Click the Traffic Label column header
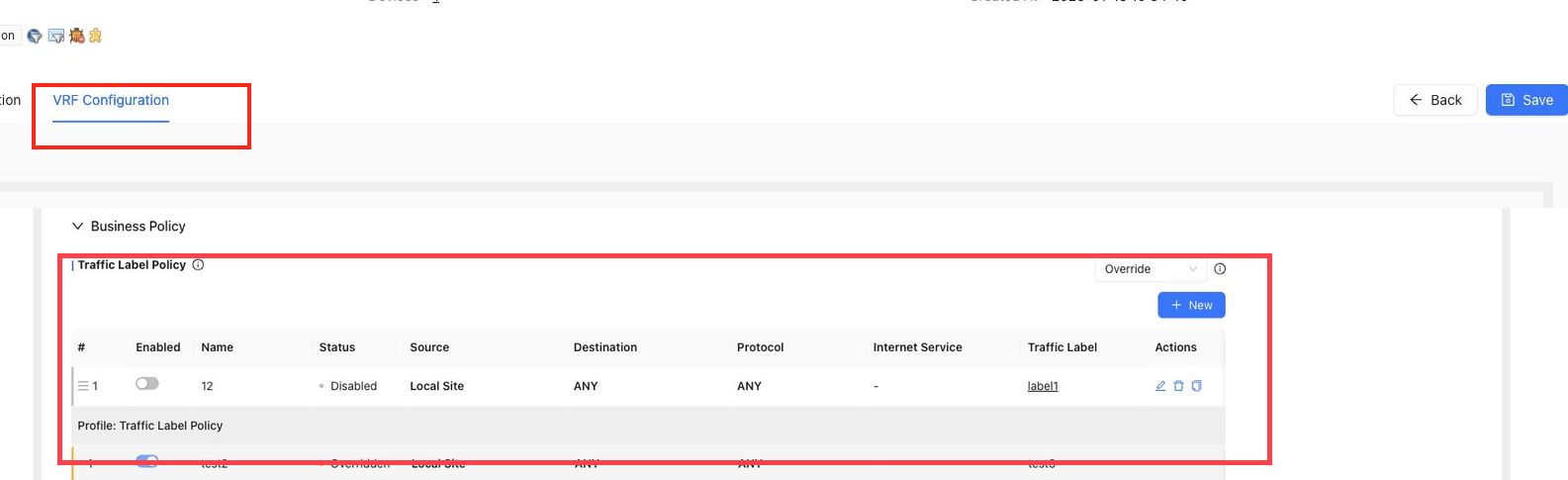1568x480 pixels. tap(1062, 347)
